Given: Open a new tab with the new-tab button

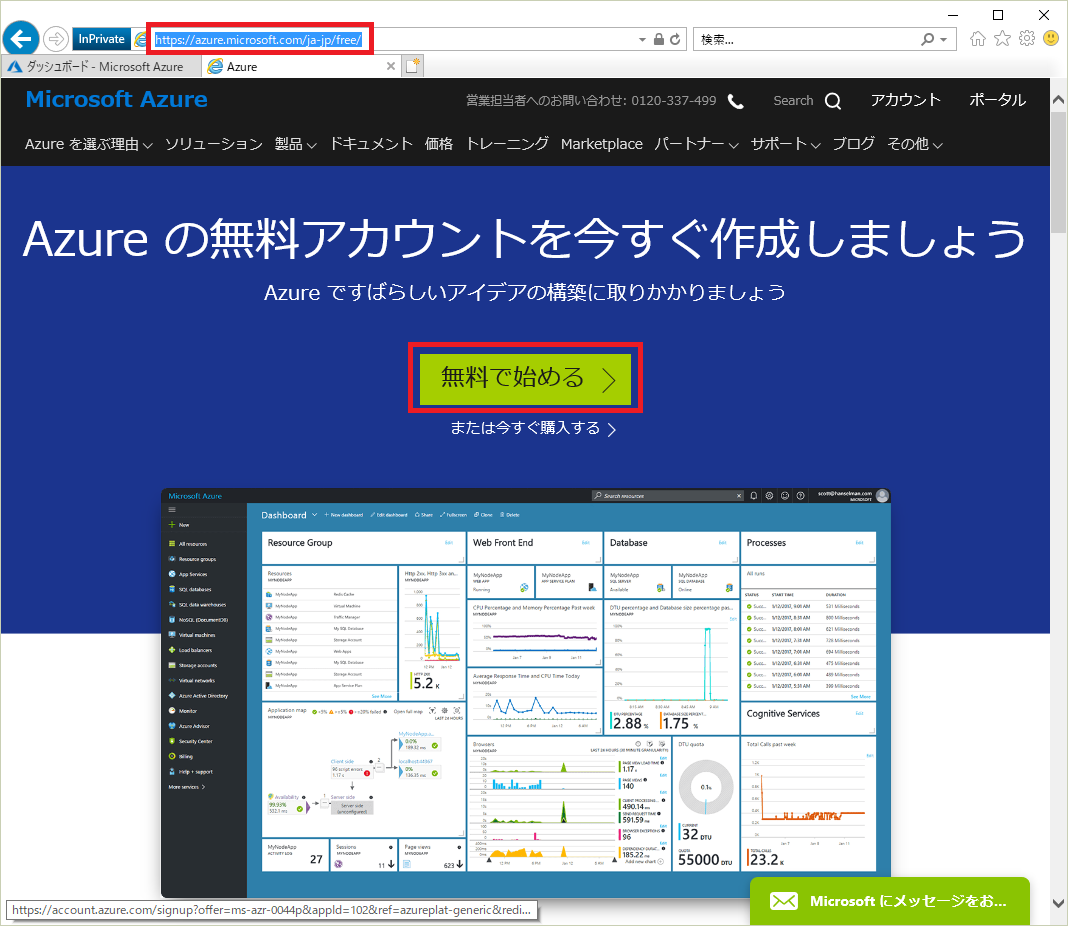Looking at the screenshot, I should point(413,66).
